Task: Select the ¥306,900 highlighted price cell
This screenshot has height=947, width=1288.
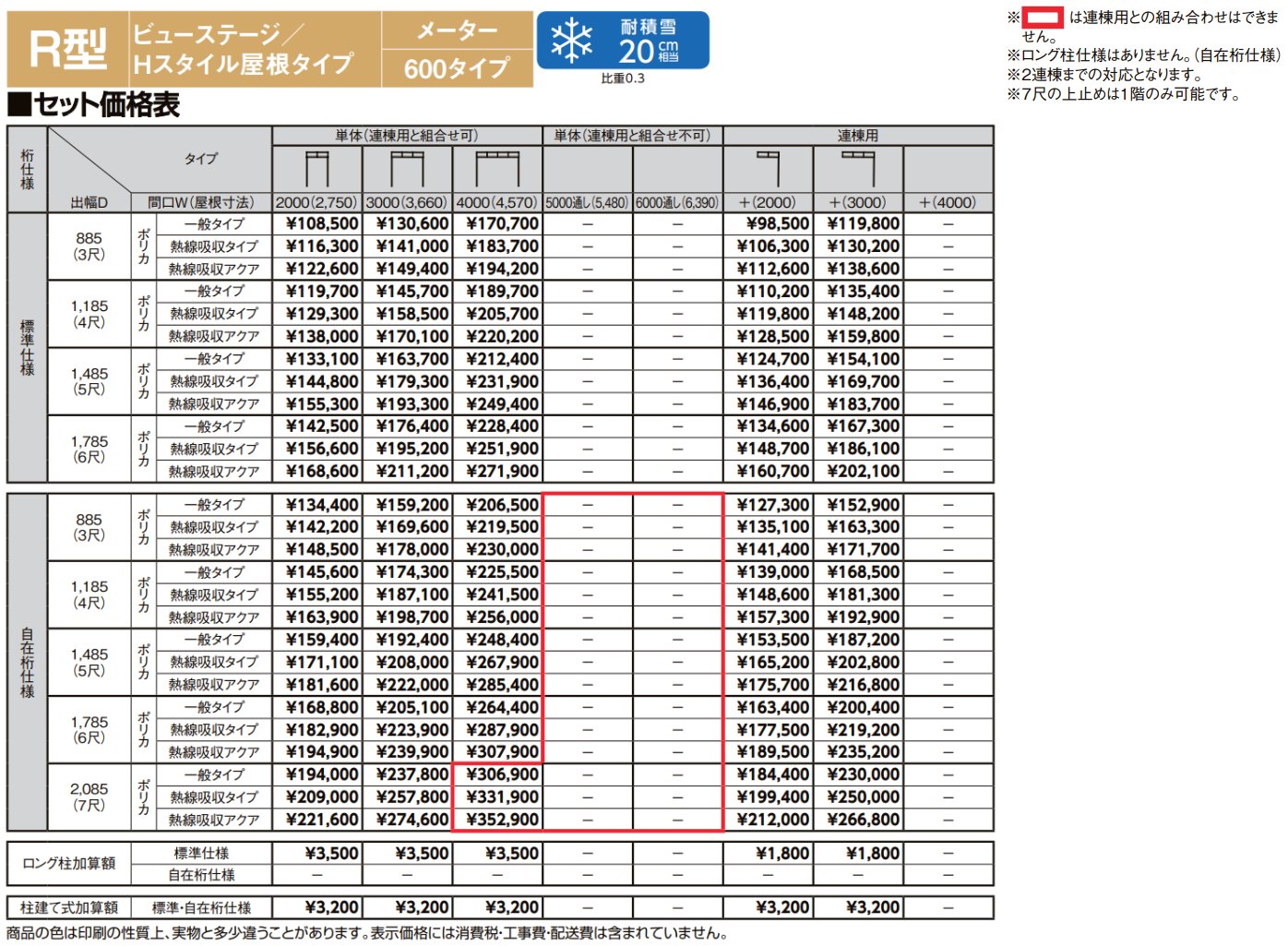Action: [503, 774]
